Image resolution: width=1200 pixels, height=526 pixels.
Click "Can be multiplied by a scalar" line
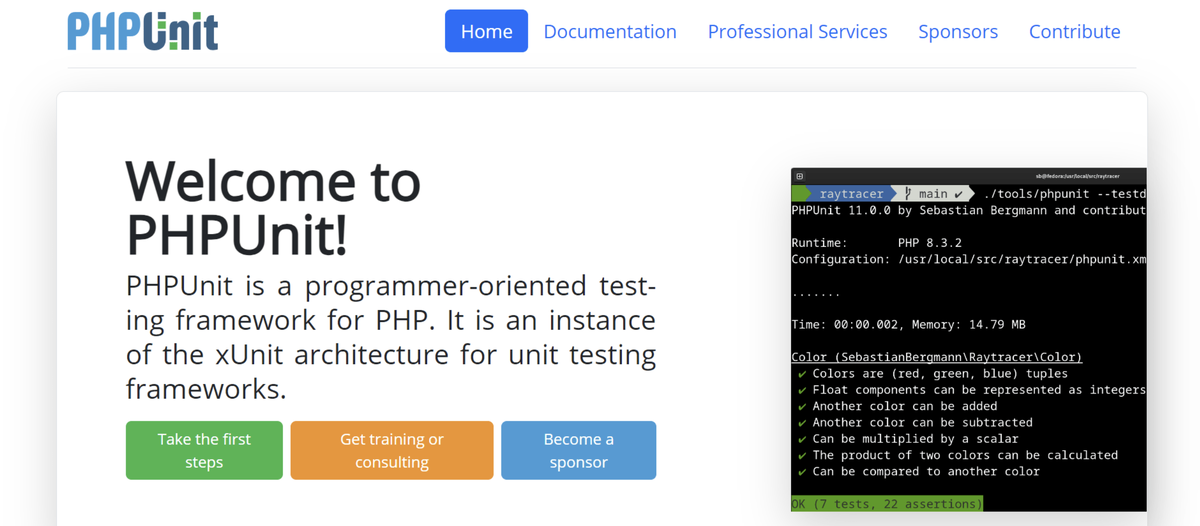pos(908,438)
